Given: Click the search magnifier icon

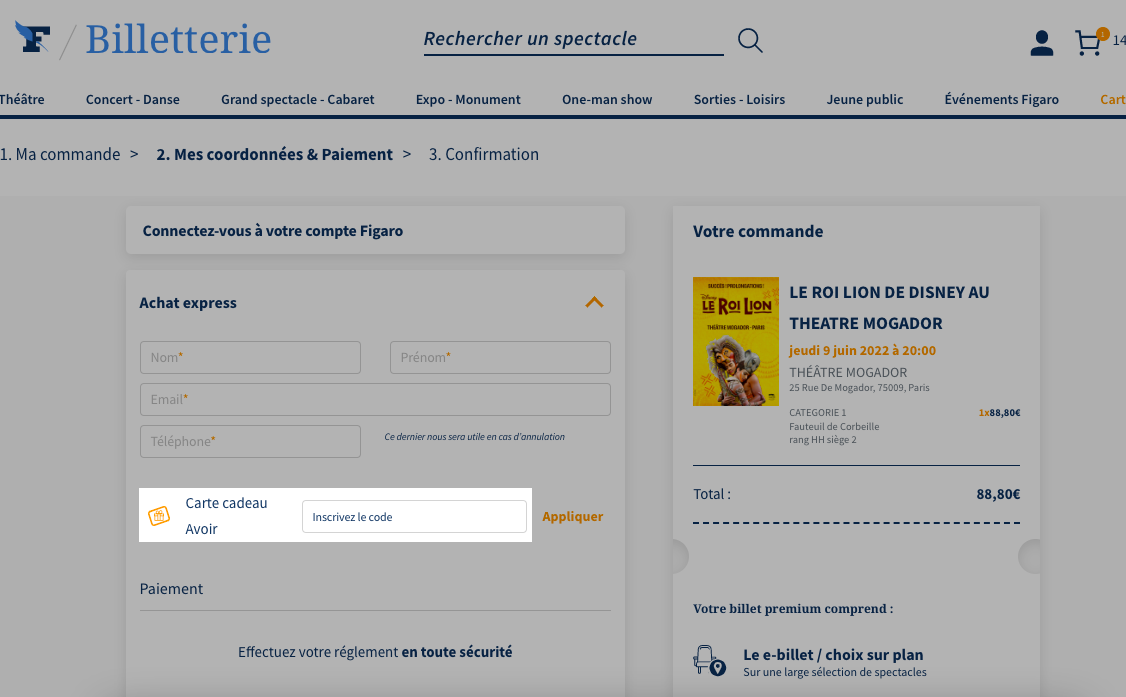Looking at the screenshot, I should pyautogui.click(x=750, y=40).
